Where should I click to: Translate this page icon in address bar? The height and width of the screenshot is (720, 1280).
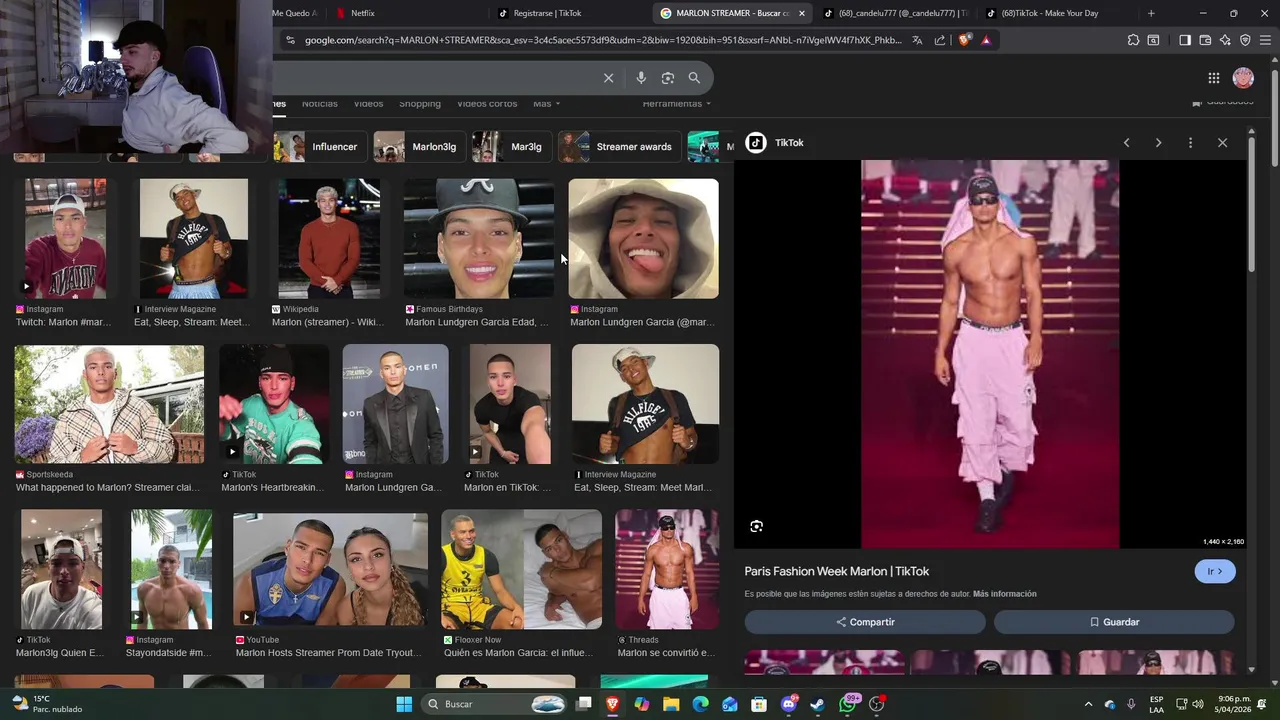pyautogui.click(x=917, y=40)
